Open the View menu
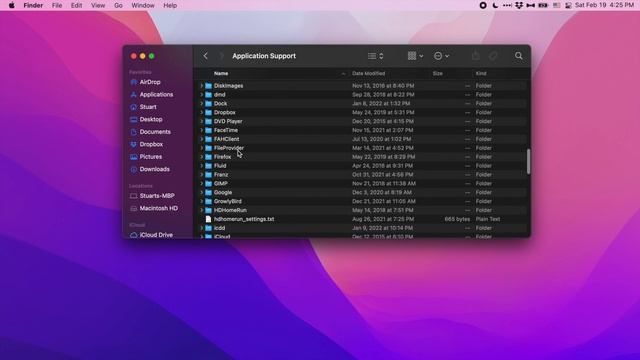This screenshot has height=360, width=640. click(98, 5)
